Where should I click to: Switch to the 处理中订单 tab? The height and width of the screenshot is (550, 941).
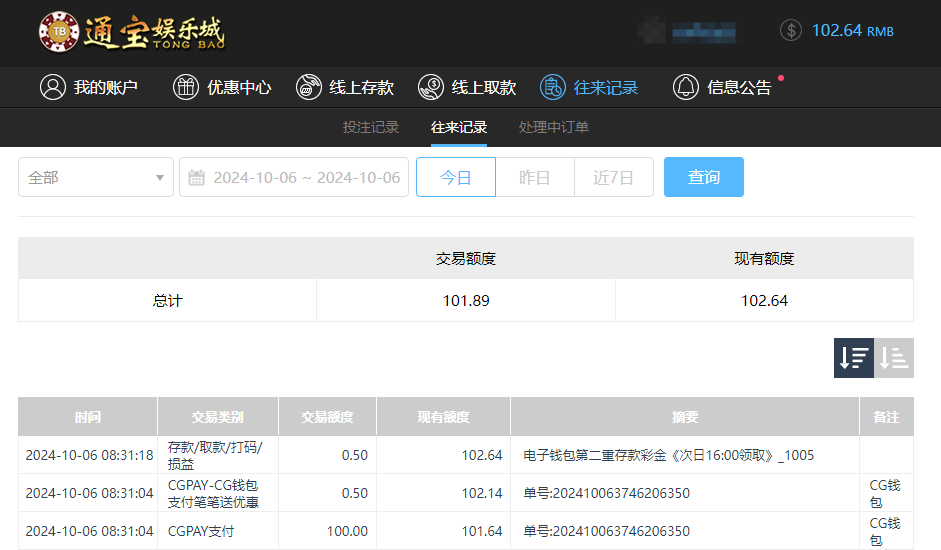click(554, 127)
